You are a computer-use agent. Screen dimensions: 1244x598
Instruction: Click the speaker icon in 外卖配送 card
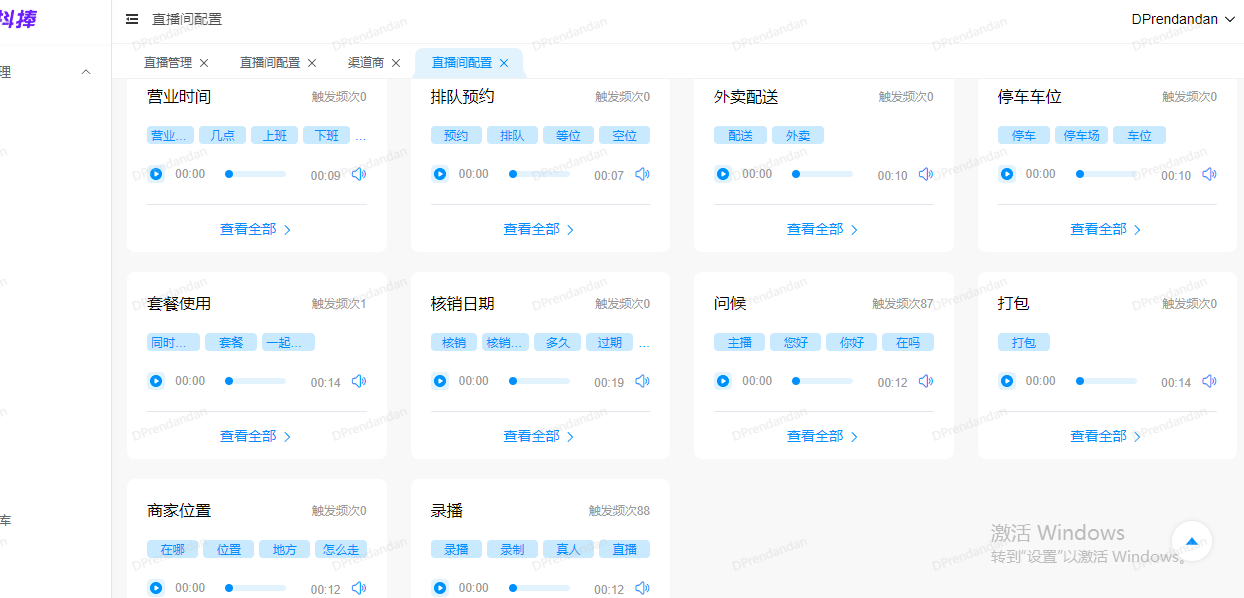coord(926,174)
